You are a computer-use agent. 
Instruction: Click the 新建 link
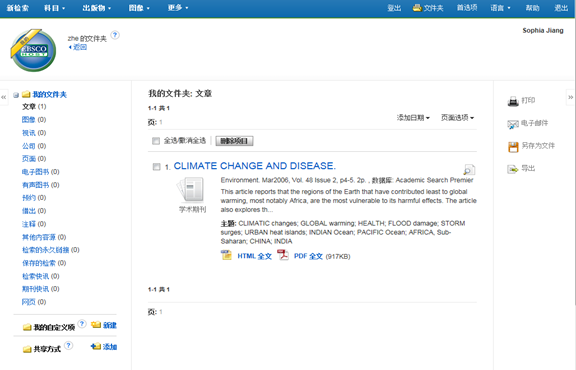pyautogui.click(x=109, y=325)
